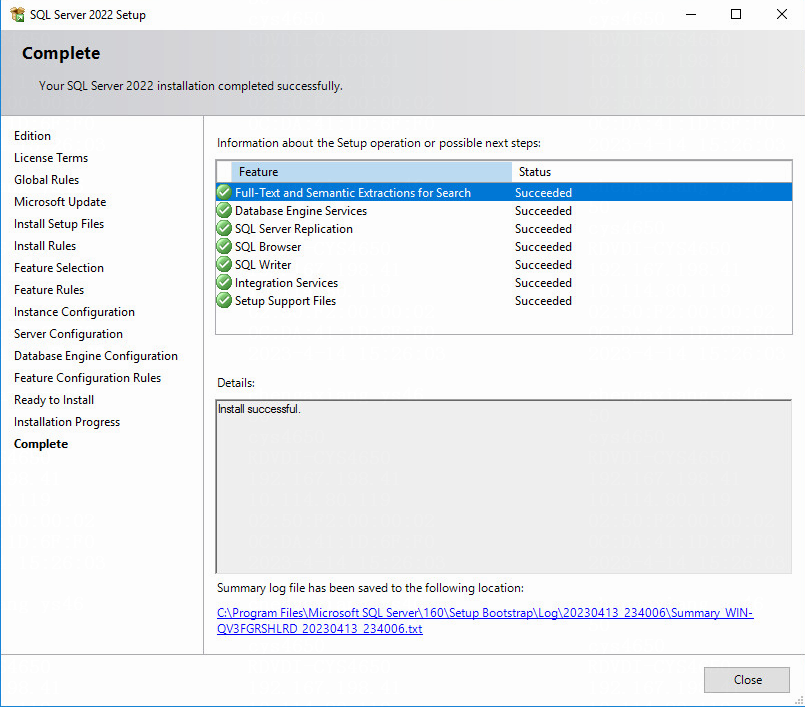Select the Database Engine Services row
The height and width of the screenshot is (707, 805).
coord(504,211)
